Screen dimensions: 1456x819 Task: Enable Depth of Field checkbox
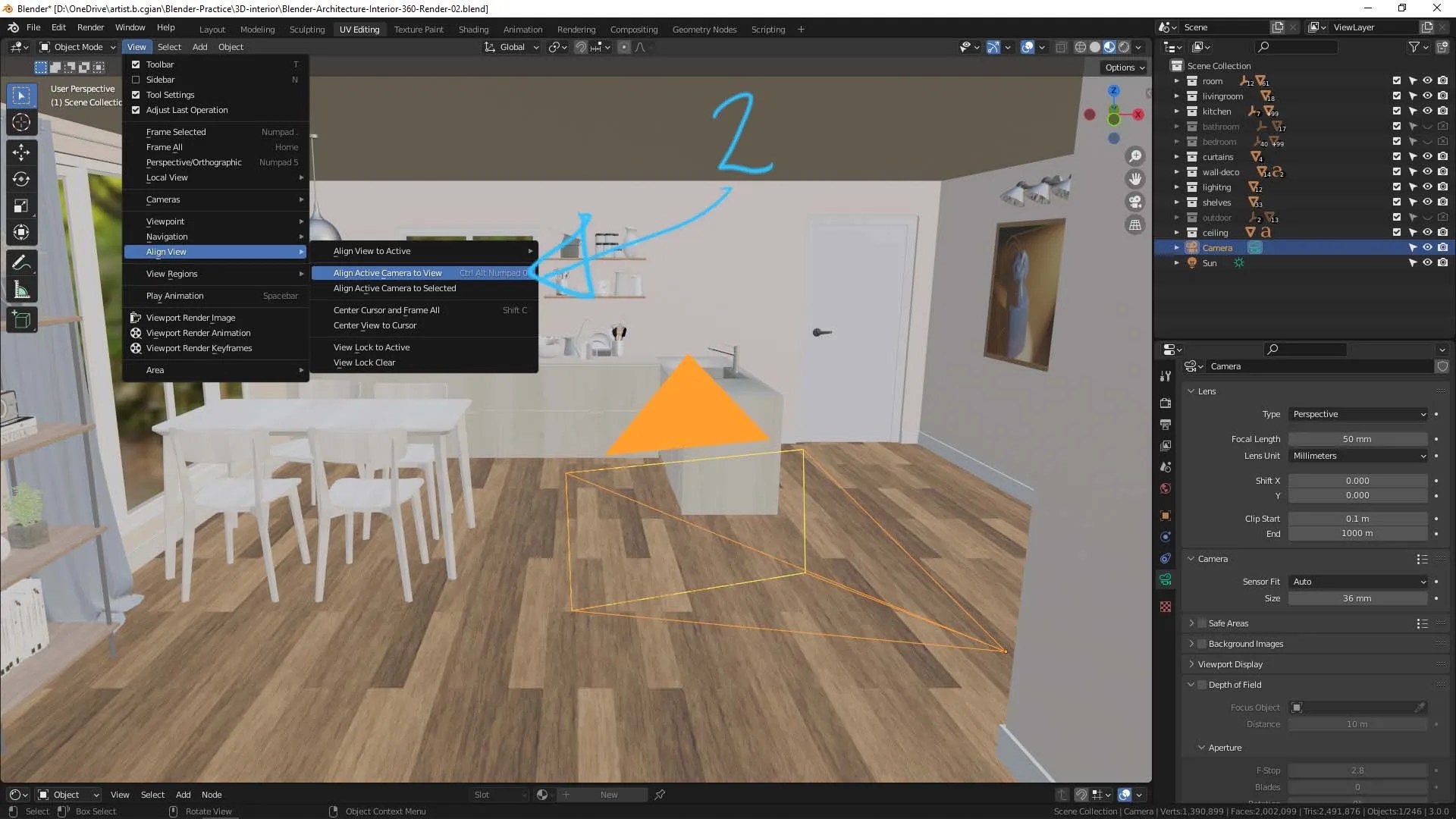(1202, 685)
